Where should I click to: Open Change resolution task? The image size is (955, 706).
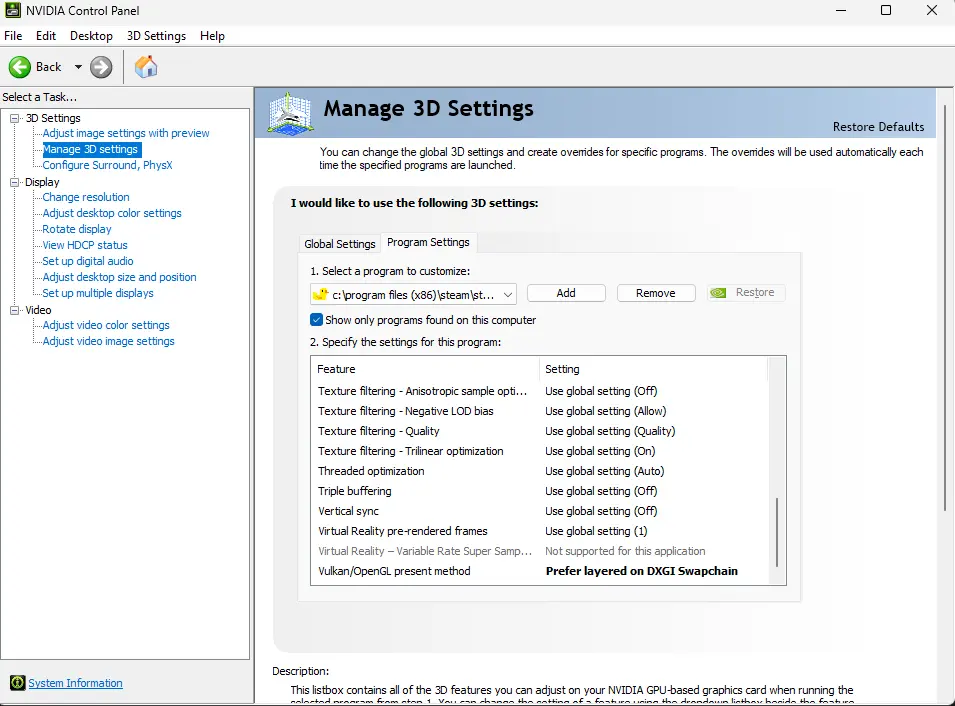[86, 197]
